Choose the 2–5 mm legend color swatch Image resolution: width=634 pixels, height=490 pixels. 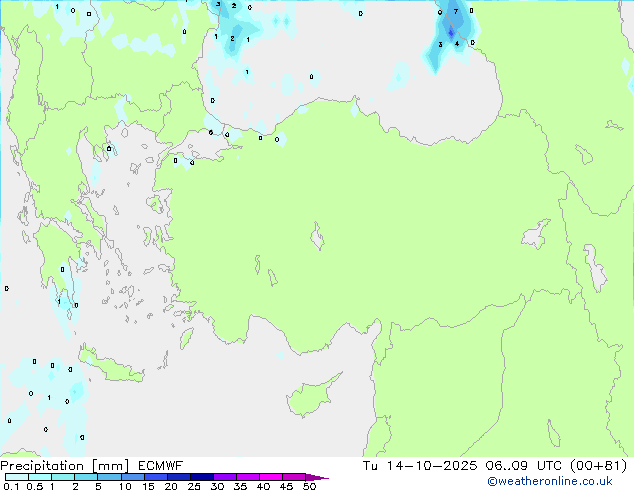(86, 477)
